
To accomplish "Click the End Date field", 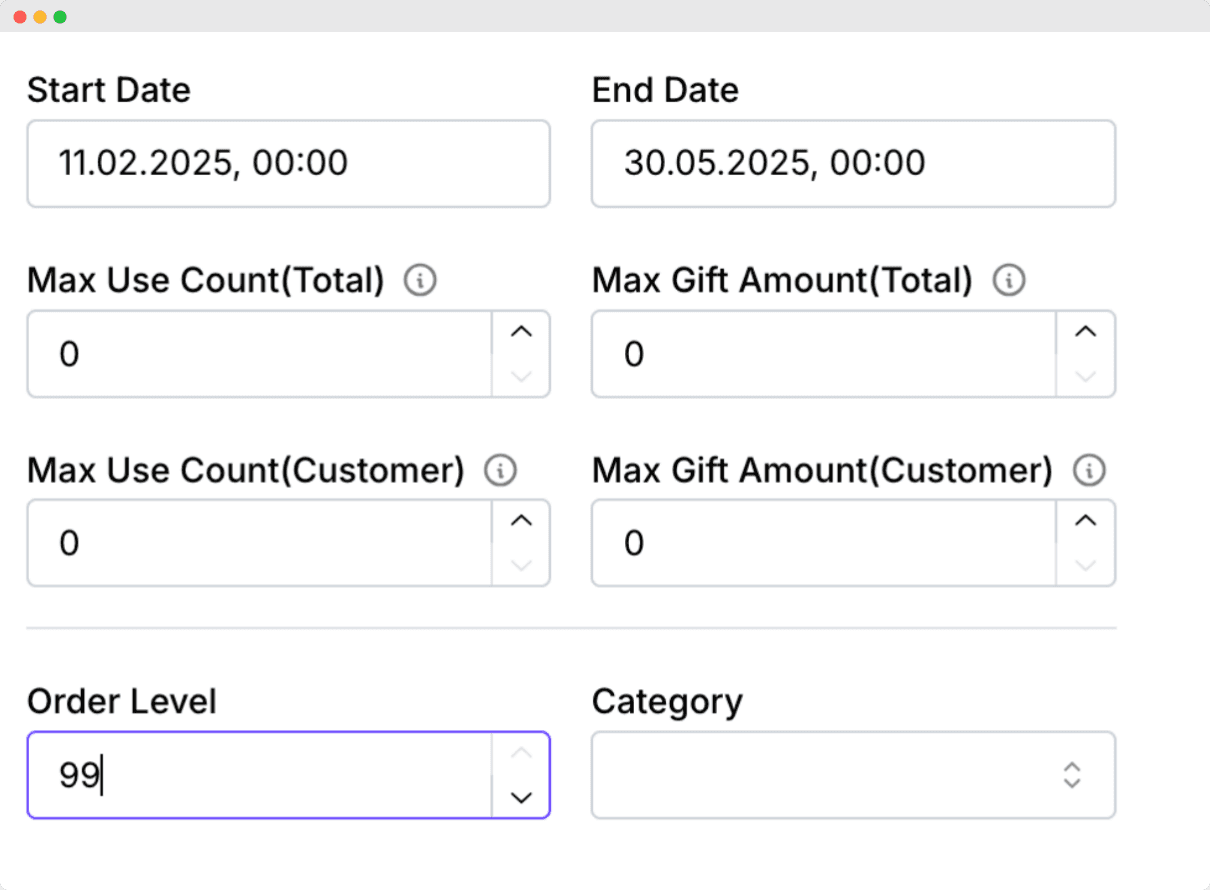I will [x=853, y=164].
